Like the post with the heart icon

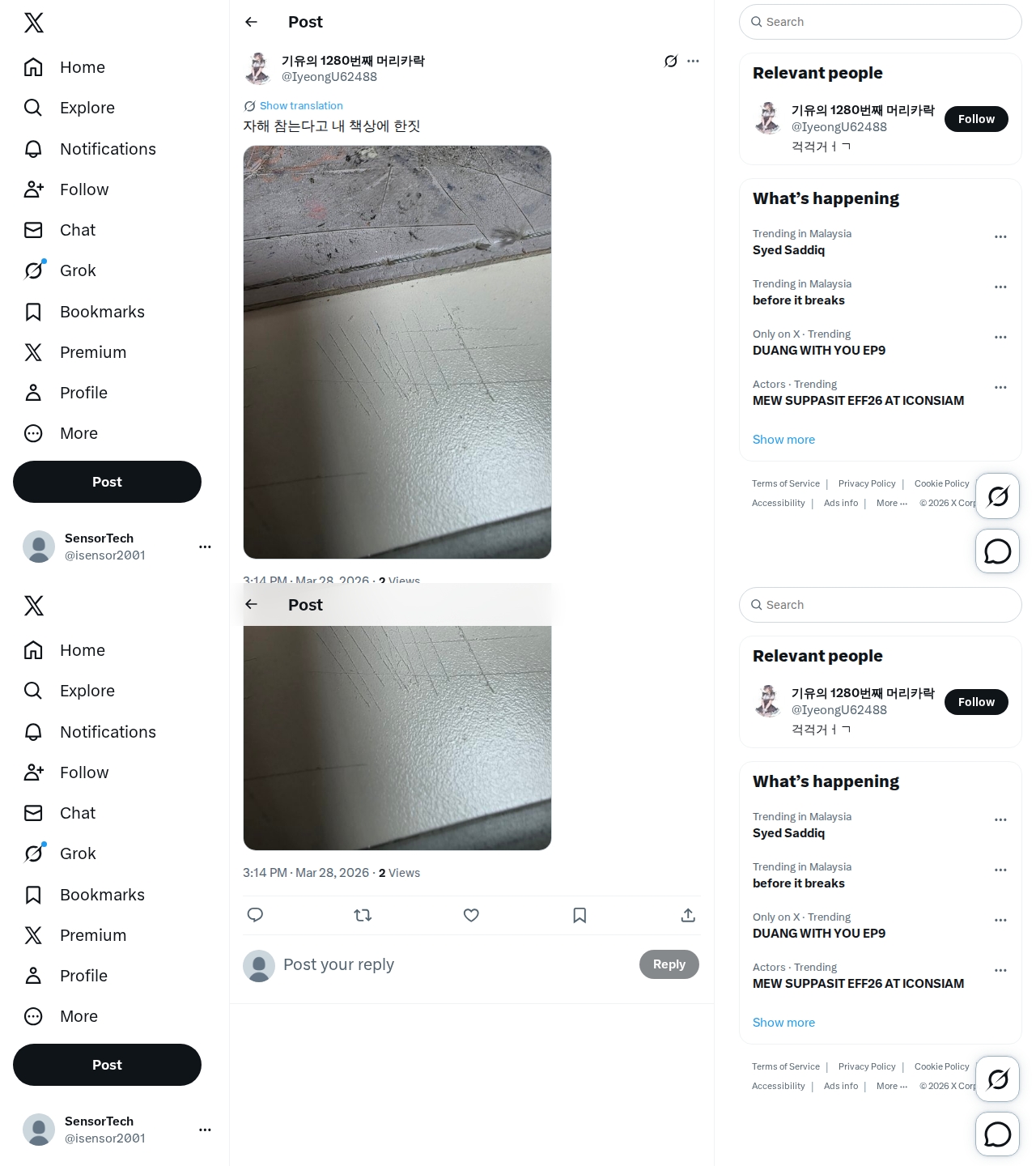pos(471,915)
